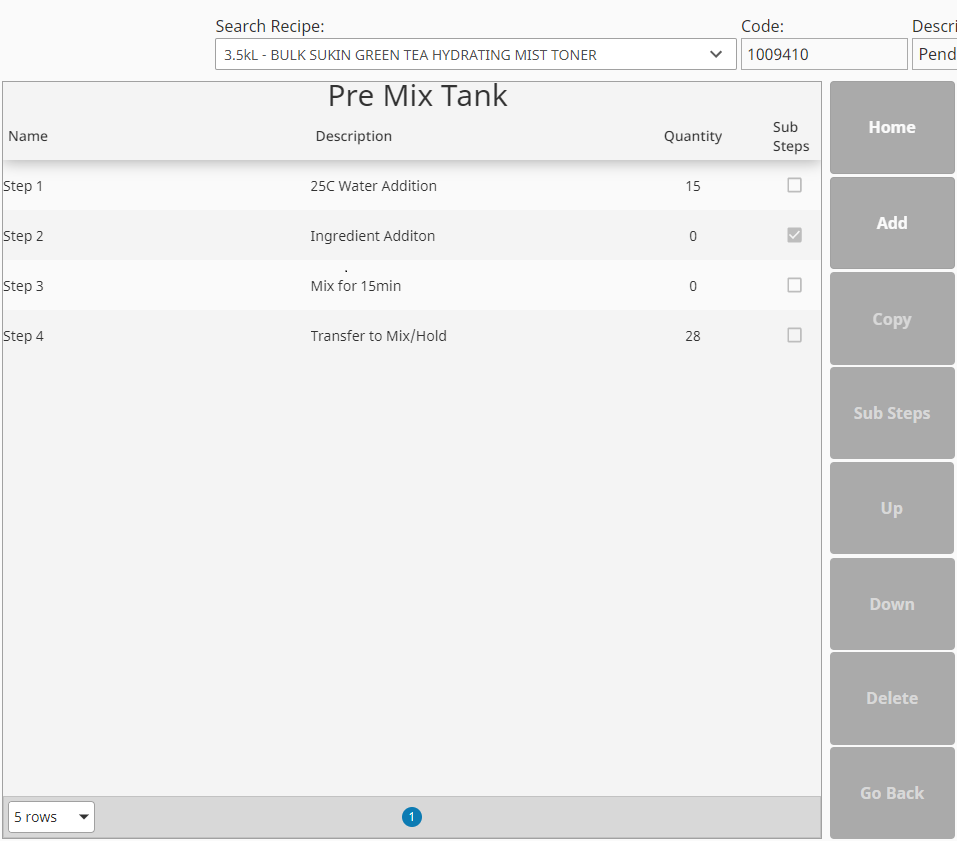The height and width of the screenshot is (841, 957).
Task: Select page 1 in the pagination
Action: [x=412, y=817]
